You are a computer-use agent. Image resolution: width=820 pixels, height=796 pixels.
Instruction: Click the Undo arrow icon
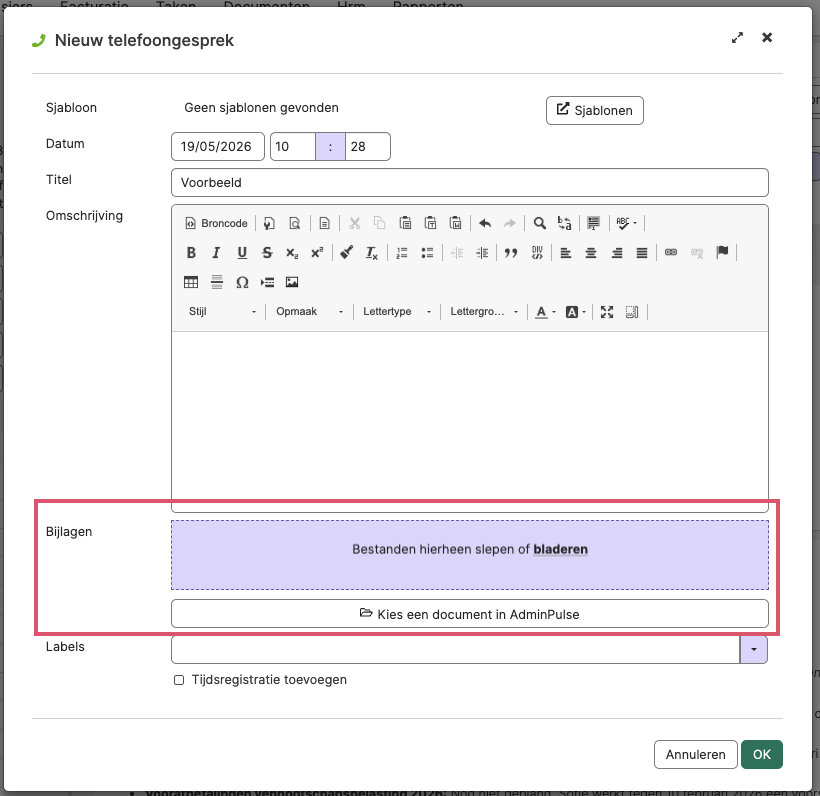(x=485, y=223)
